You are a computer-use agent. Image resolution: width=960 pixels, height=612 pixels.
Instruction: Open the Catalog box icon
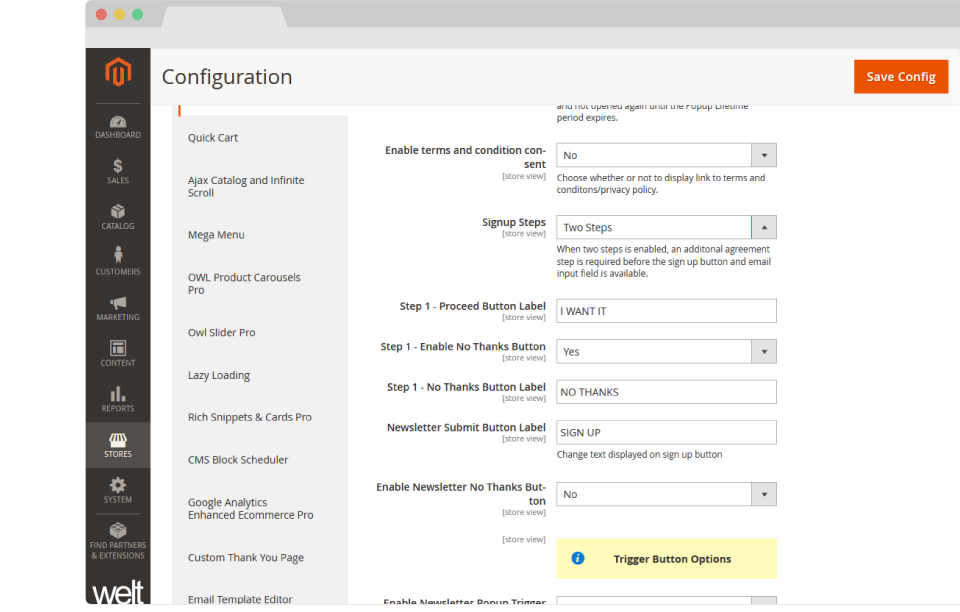[118, 212]
